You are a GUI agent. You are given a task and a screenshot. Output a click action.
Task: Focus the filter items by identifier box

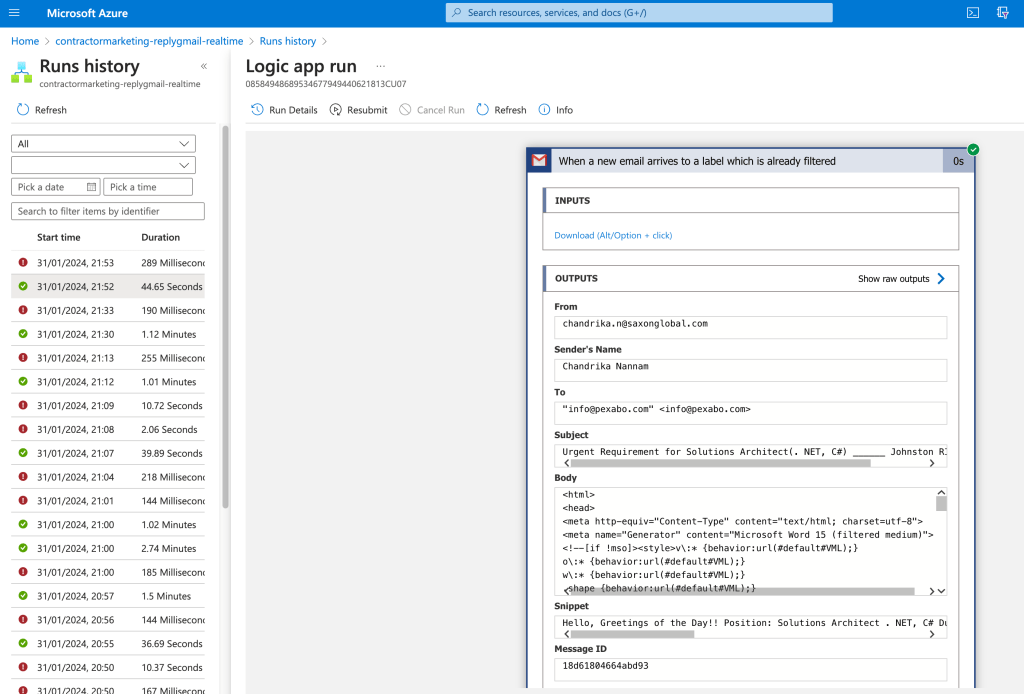click(108, 211)
